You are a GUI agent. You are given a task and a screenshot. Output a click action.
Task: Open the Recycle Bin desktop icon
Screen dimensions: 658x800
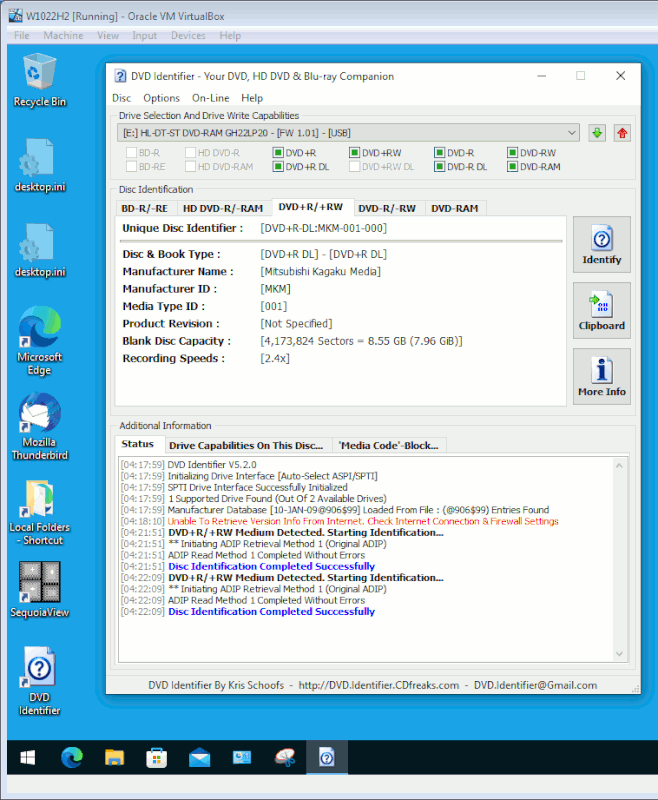pos(40,80)
